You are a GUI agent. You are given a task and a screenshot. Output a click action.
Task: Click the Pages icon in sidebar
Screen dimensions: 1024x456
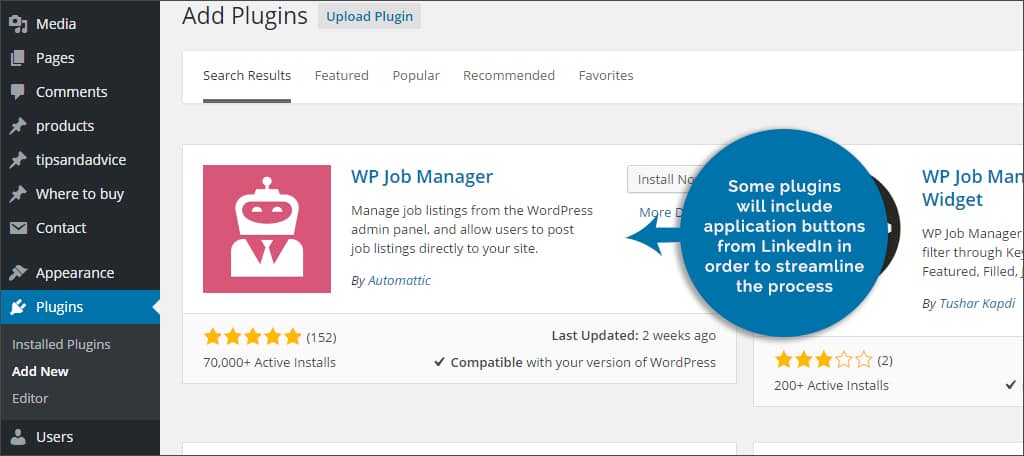18,58
